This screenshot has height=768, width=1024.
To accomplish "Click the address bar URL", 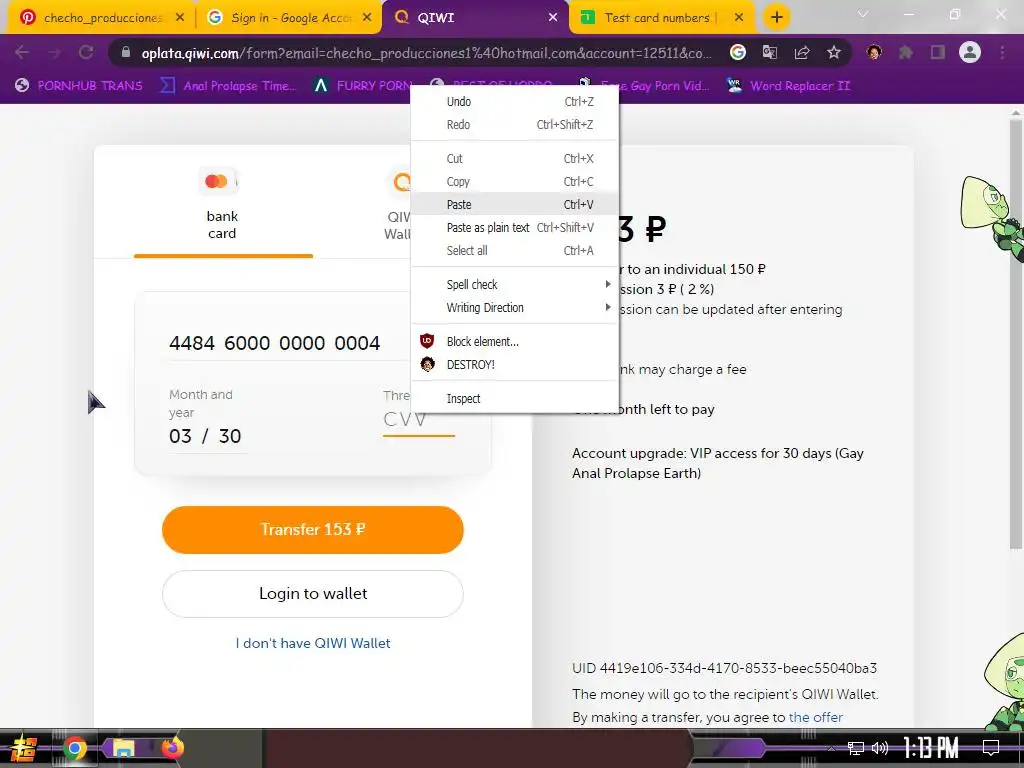I will [426, 53].
